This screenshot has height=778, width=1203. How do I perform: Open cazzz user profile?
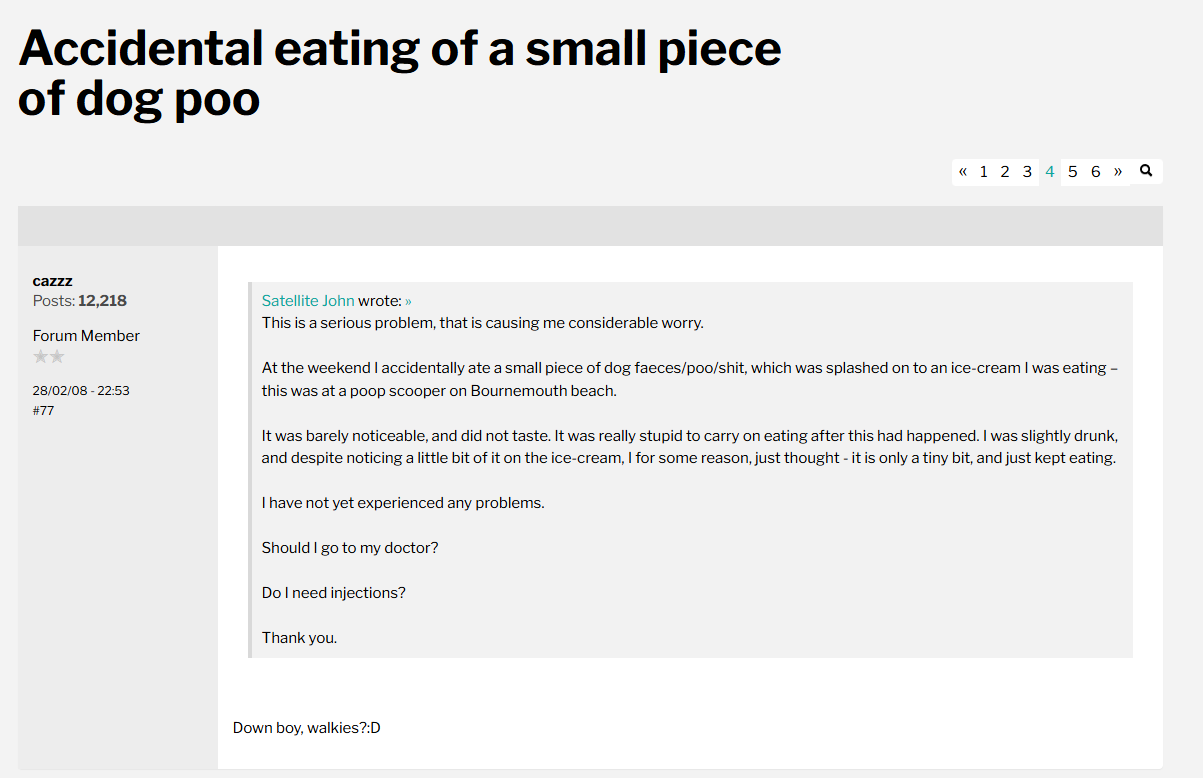click(x=53, y=281)
